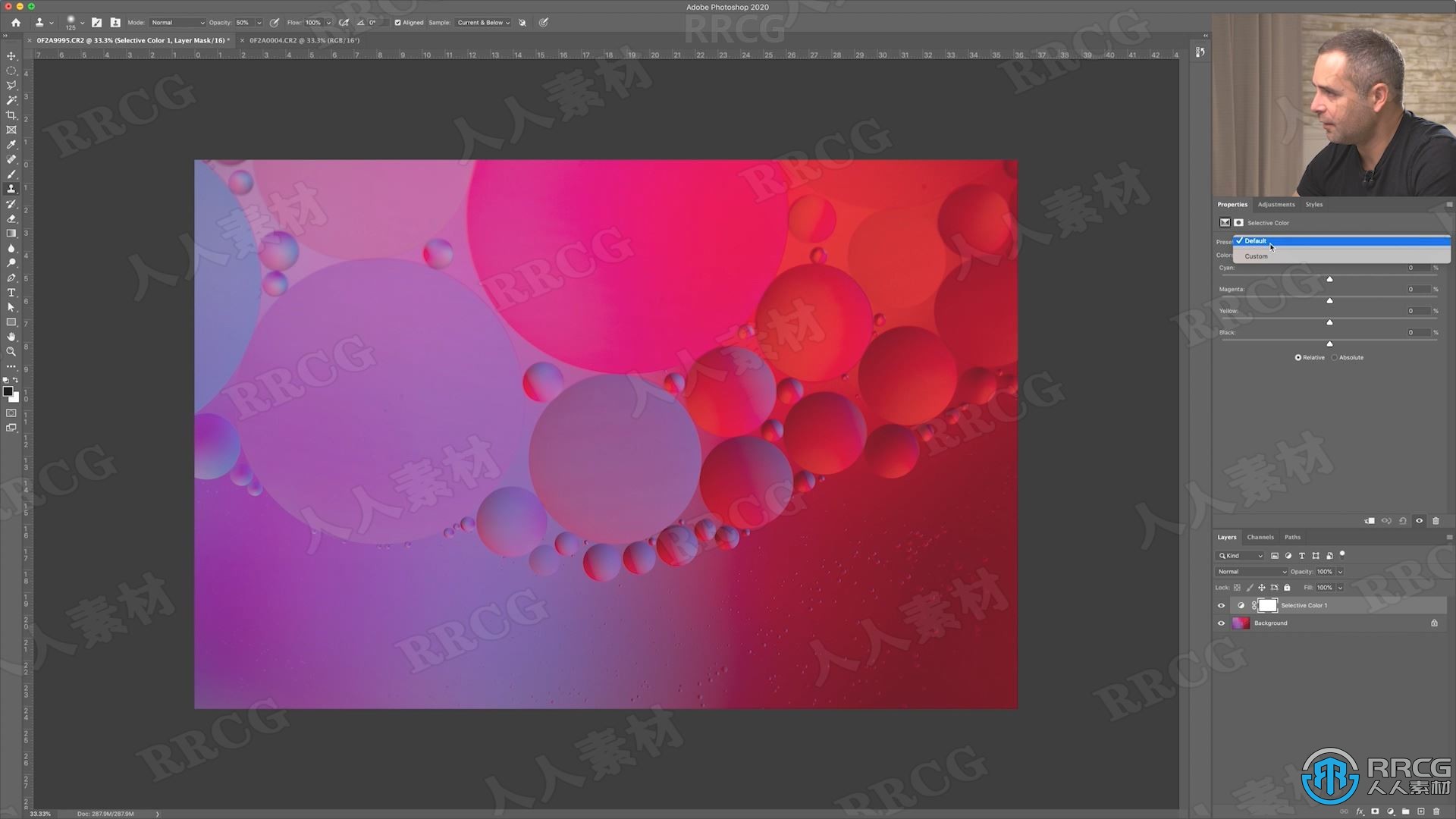Switch to the Styles panel tab
1456x819 pixels.
(x=1314, y=204)
